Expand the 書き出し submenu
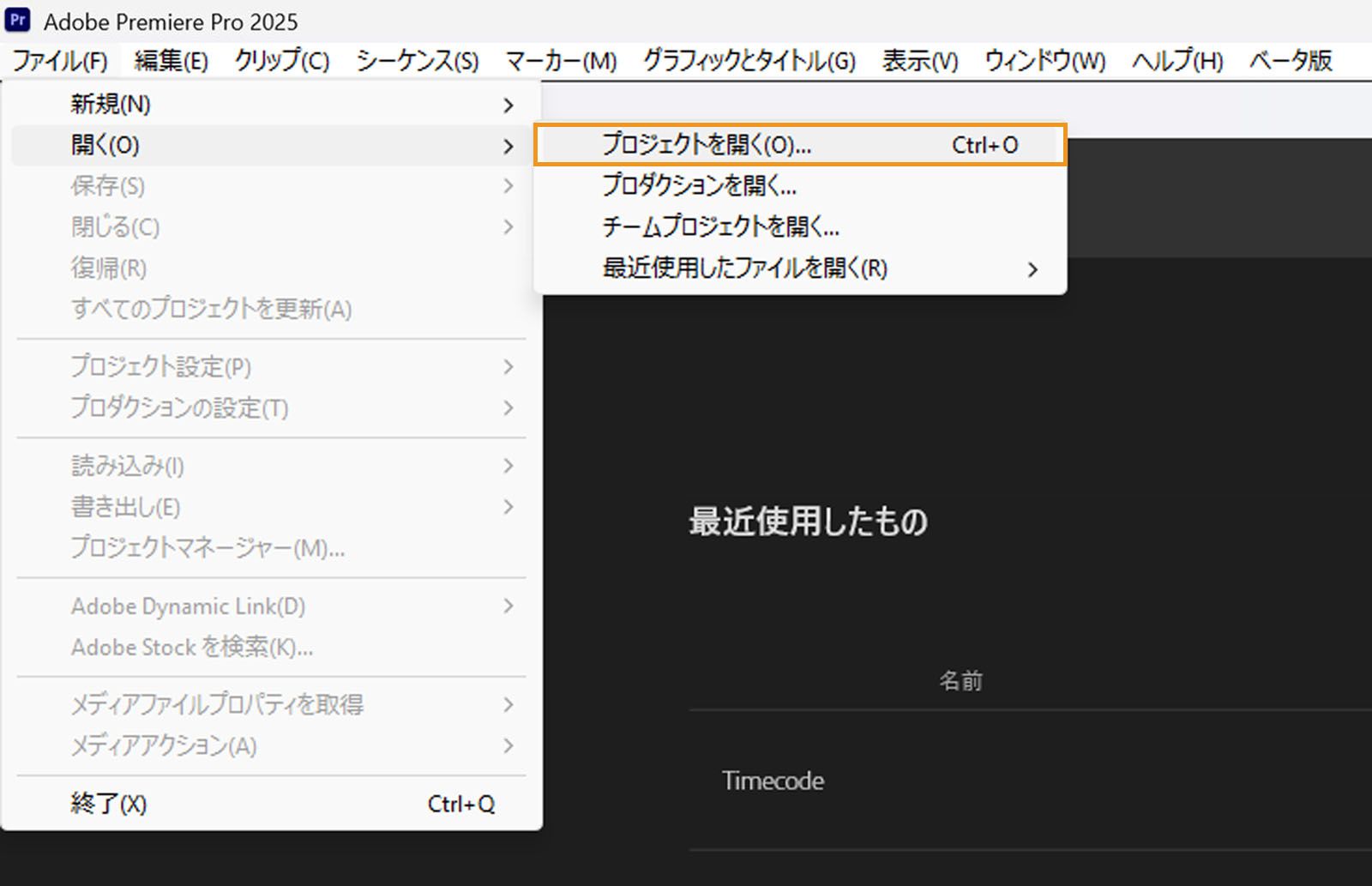Screen dimensions: 1372x886 click(x=508, y=507)
